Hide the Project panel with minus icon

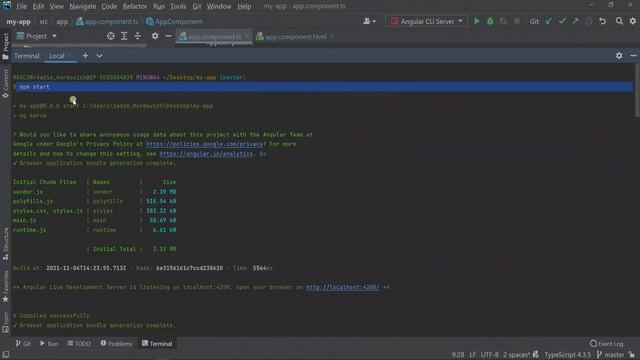point(168,36)
